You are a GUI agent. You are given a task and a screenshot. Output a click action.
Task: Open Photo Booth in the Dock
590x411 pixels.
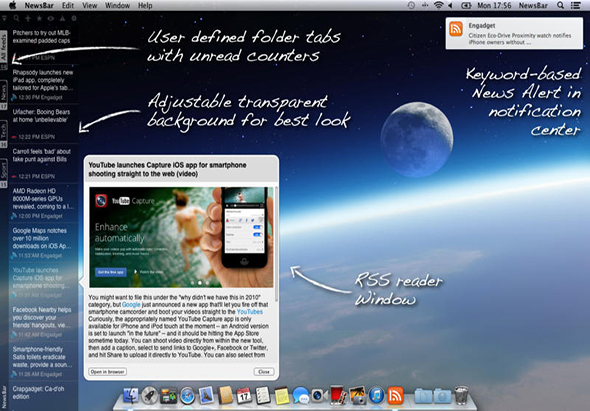338,395
